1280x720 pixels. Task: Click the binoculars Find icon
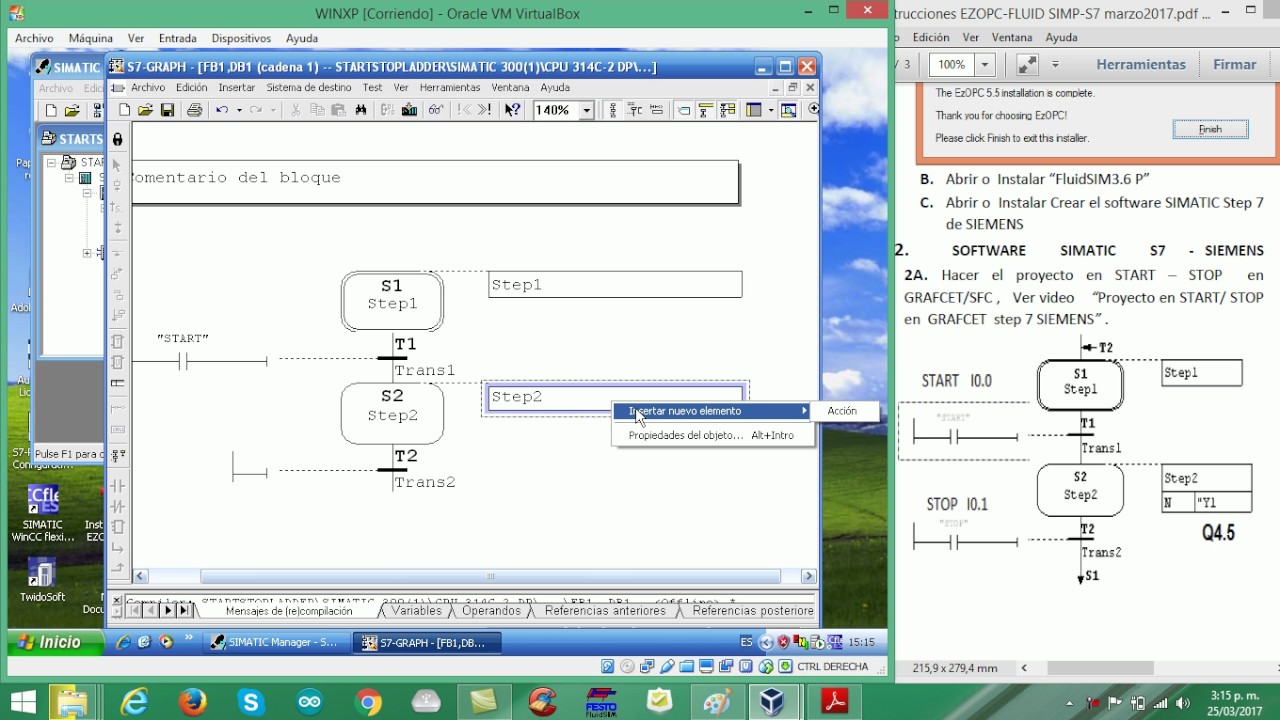point(361,110)
